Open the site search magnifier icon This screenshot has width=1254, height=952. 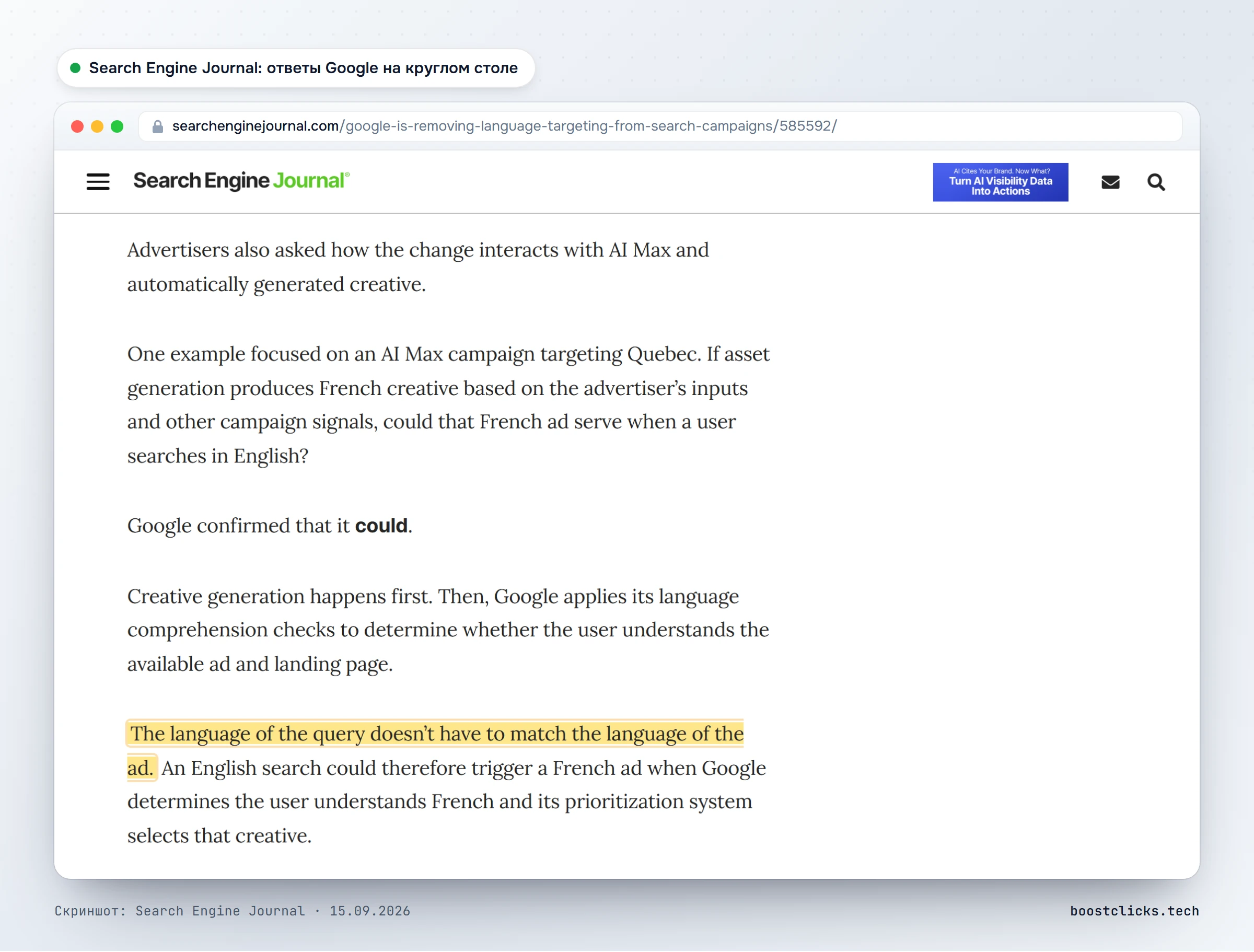click(1156, 182)
